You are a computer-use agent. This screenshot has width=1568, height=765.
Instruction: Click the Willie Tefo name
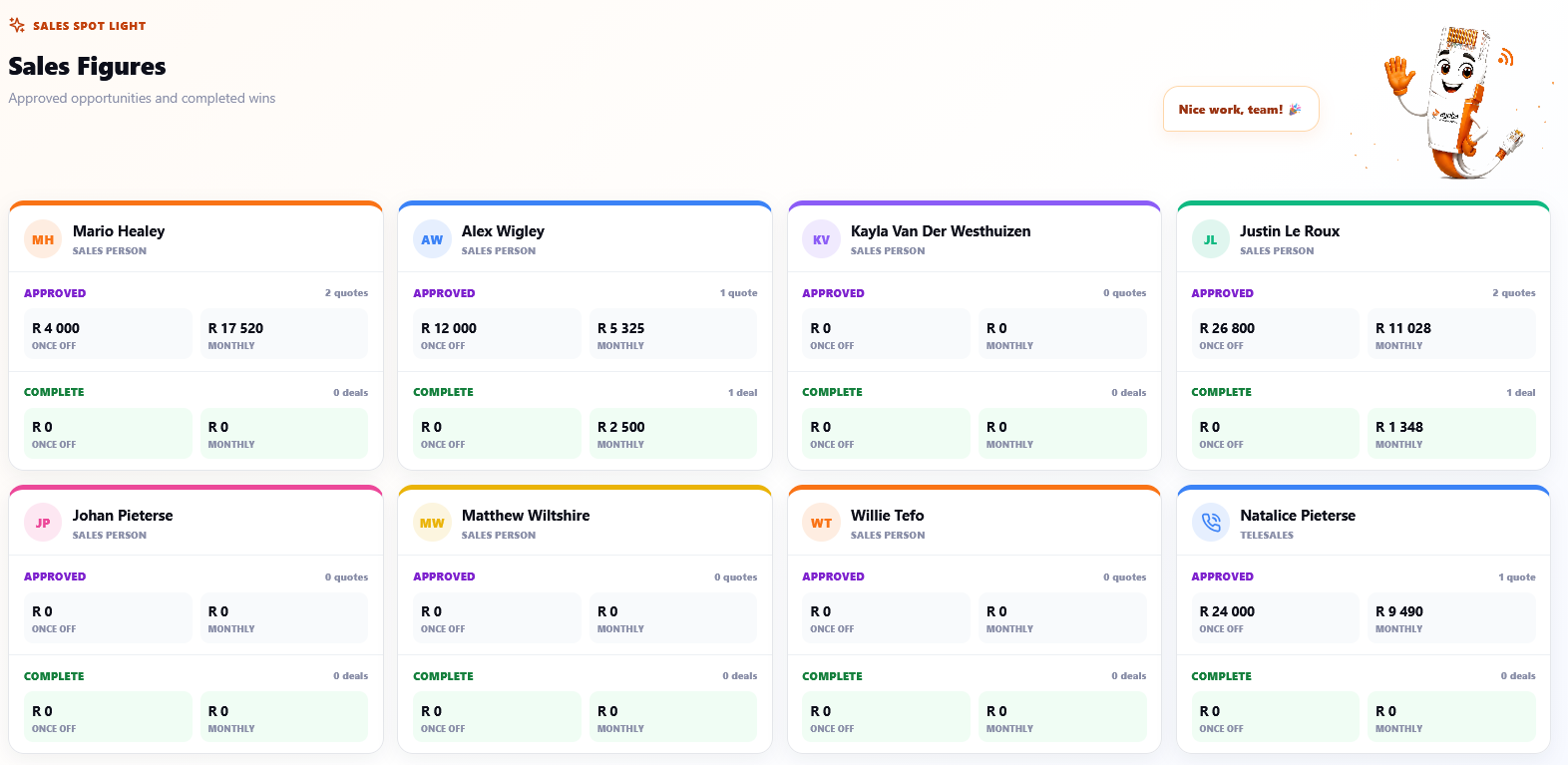coord(888,516)
